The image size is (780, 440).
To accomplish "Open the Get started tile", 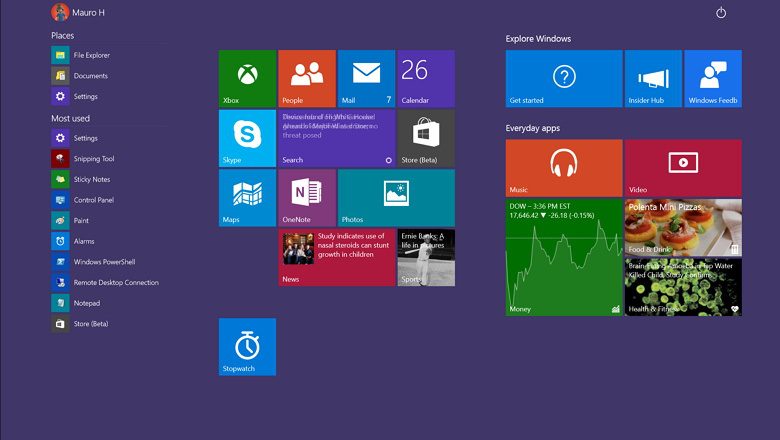I will pyautogui.click(x=564, y=79).
